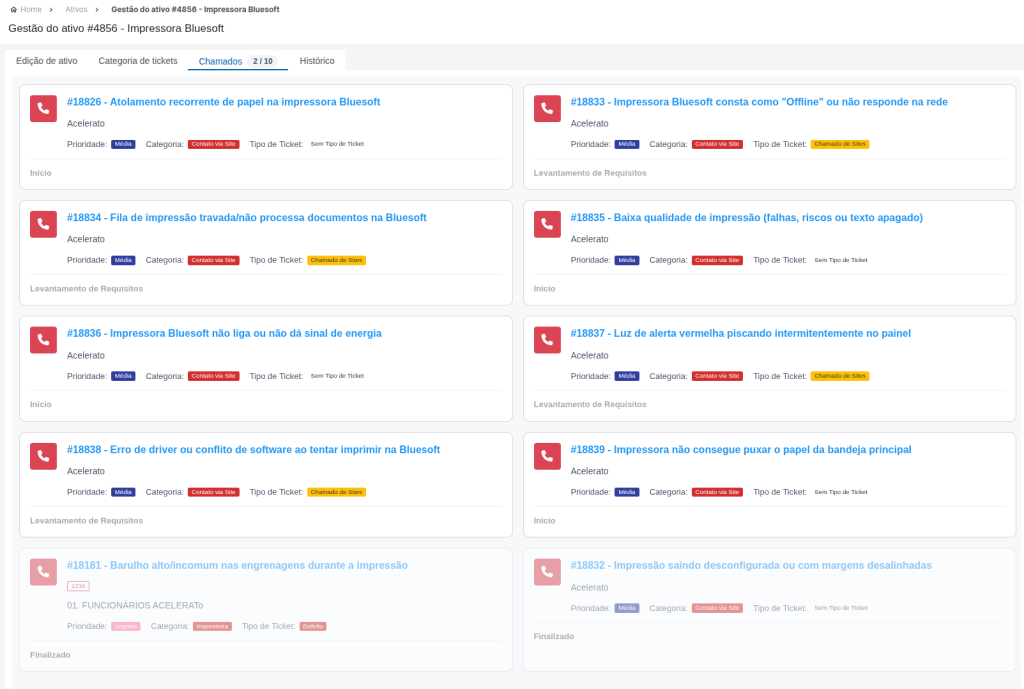Click Contato via Site badge on #18826

(x=214, y=144)
